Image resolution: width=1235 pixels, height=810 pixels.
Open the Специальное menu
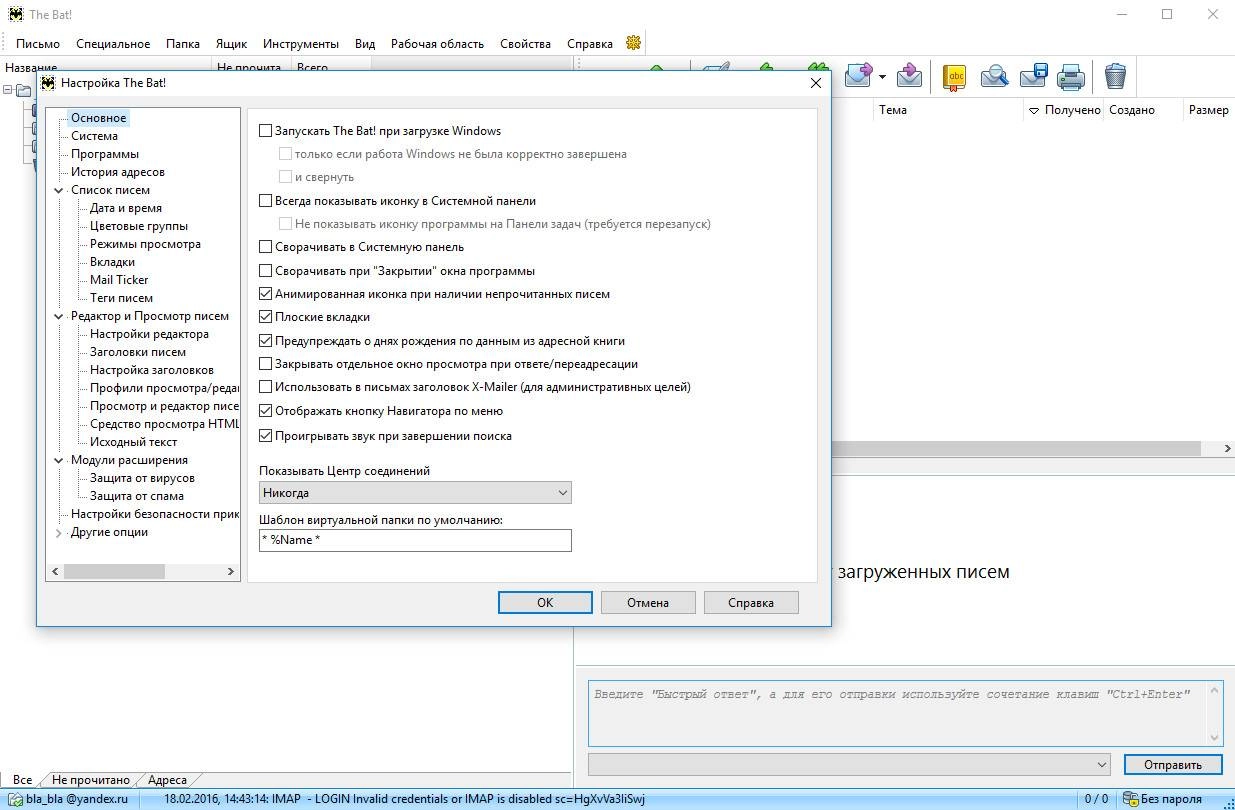(x=113, y=44)
